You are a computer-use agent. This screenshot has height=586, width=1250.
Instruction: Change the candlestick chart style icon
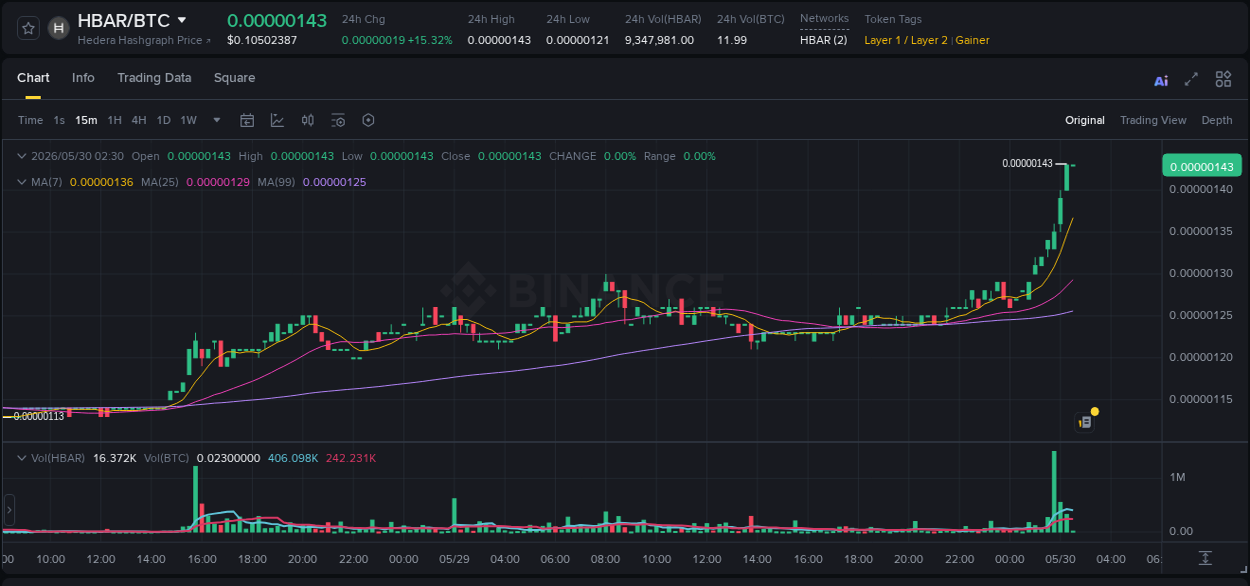point(308,120)
